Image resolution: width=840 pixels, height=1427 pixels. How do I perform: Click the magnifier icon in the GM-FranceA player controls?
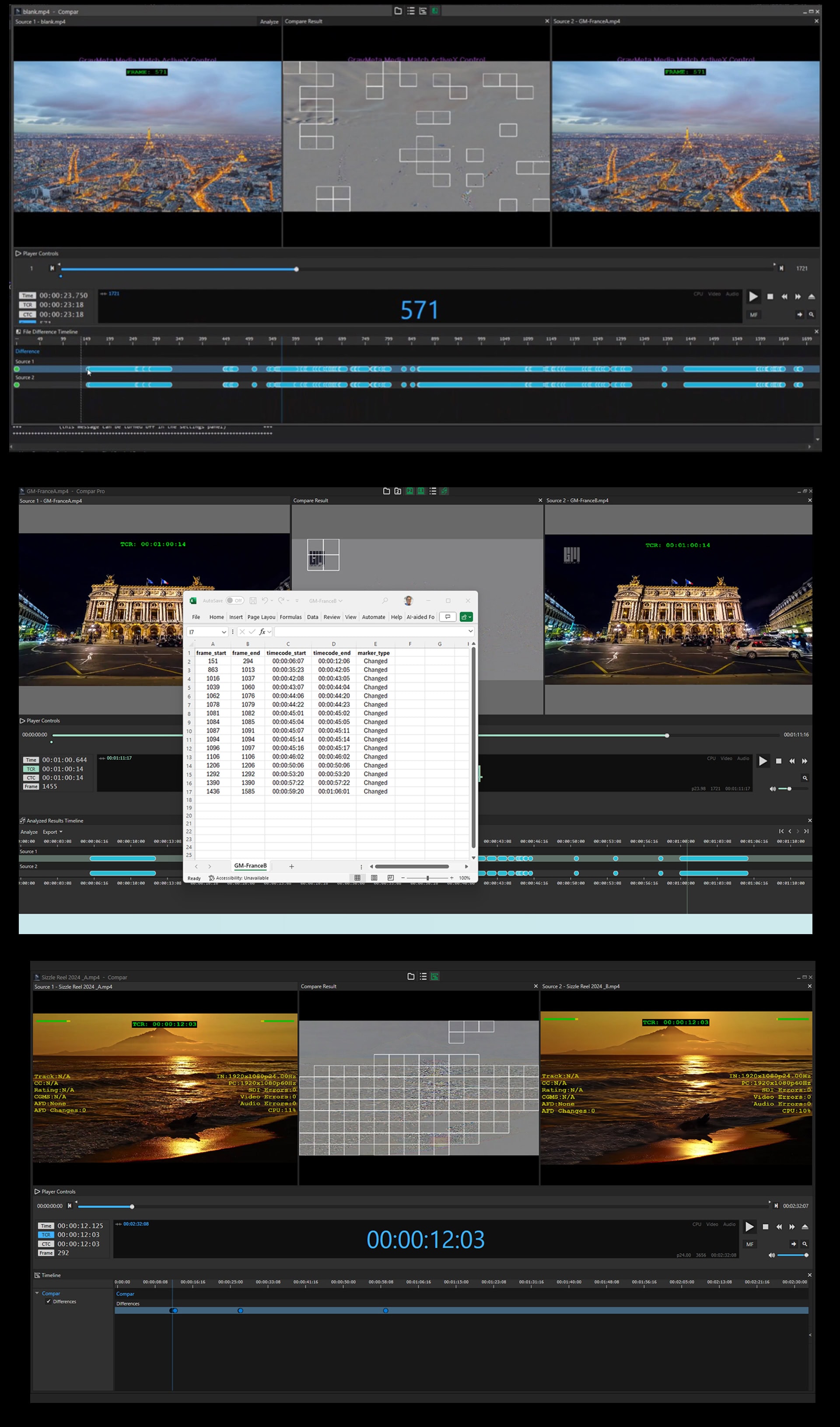click(805, 778)
